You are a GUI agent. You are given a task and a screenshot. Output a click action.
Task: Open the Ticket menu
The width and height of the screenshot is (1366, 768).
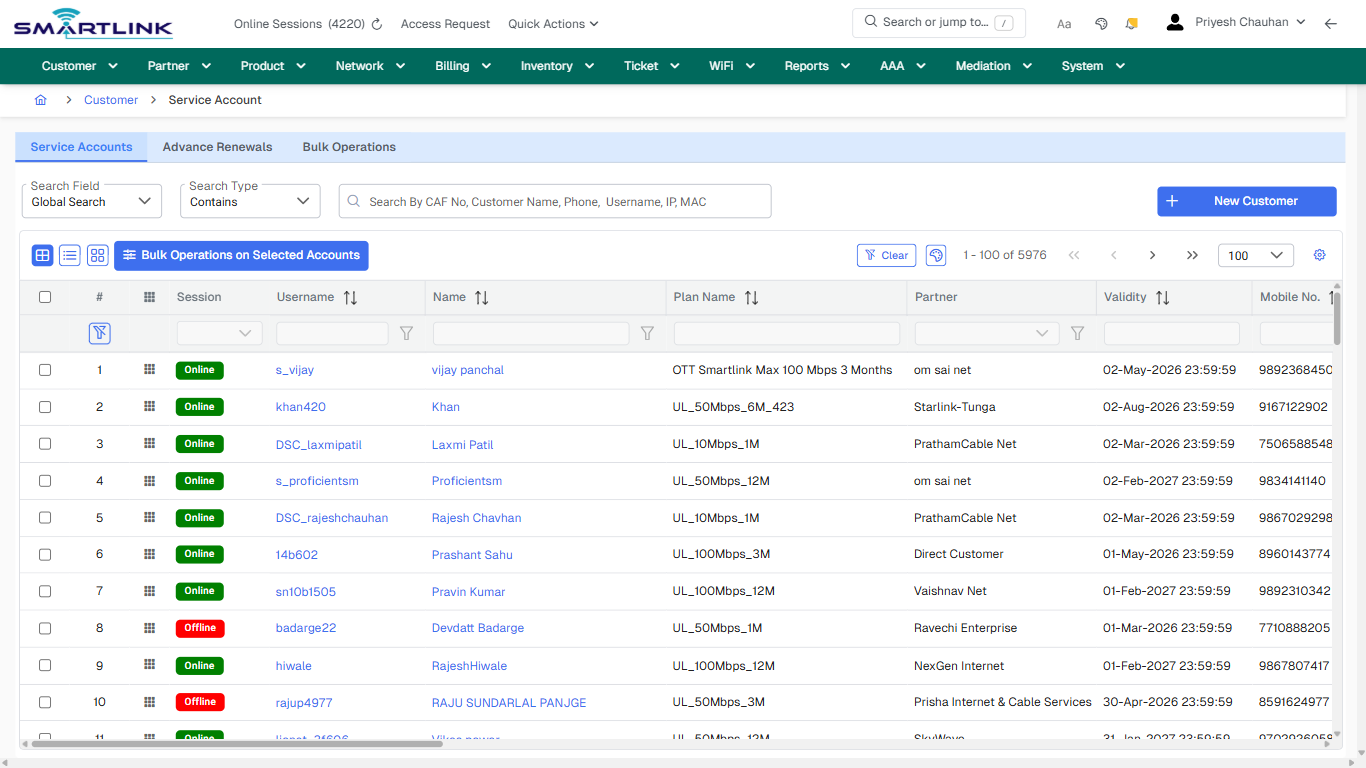(650, 65)
